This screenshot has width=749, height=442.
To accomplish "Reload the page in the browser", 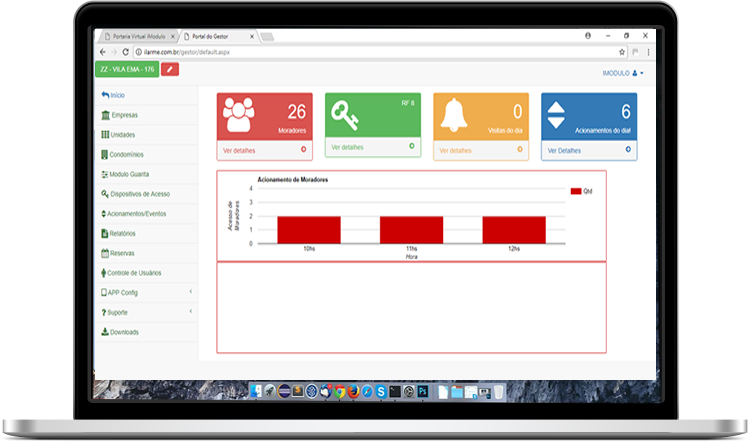I will 125,51.
